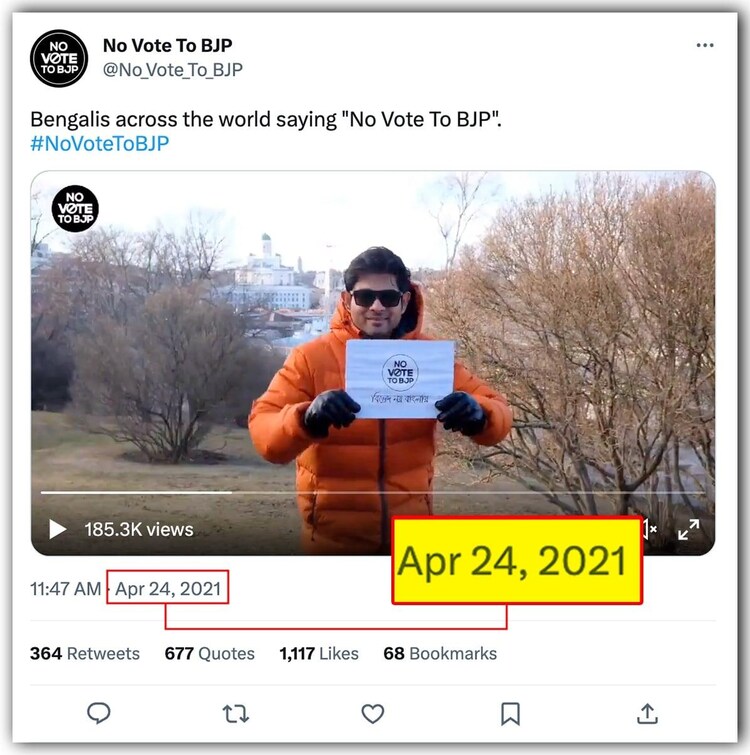Click the share upload icon
750x755 pixels.
pyautogui.click(x=647, y=713)
